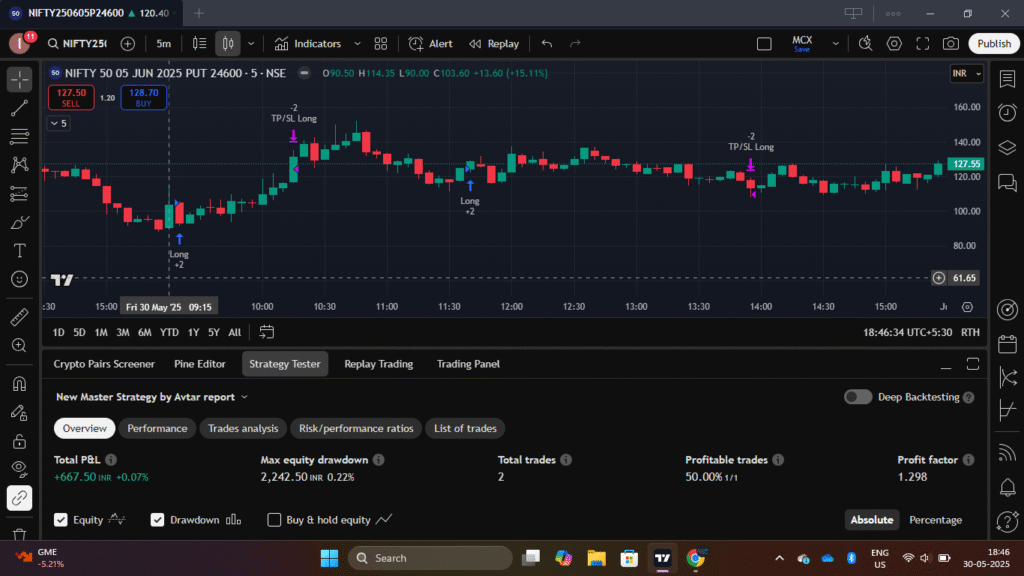
Task: Remove drawings with trash icon
Action: click(20, 534)
